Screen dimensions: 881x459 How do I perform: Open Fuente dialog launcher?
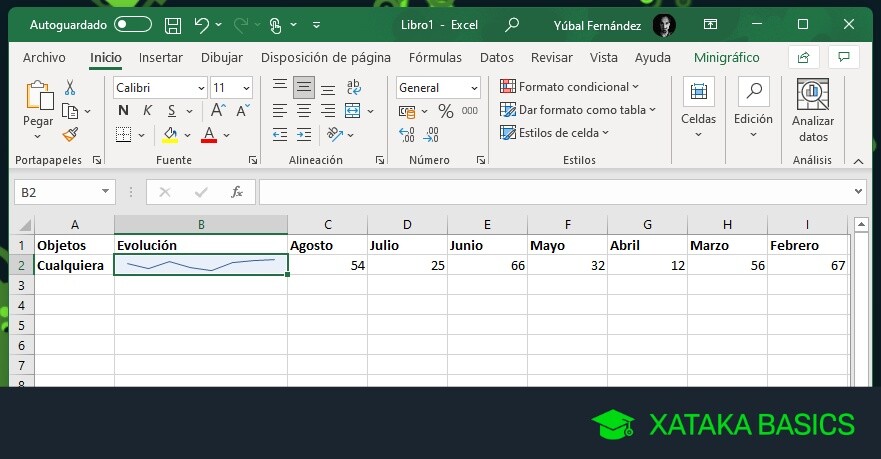pos(253,160)
